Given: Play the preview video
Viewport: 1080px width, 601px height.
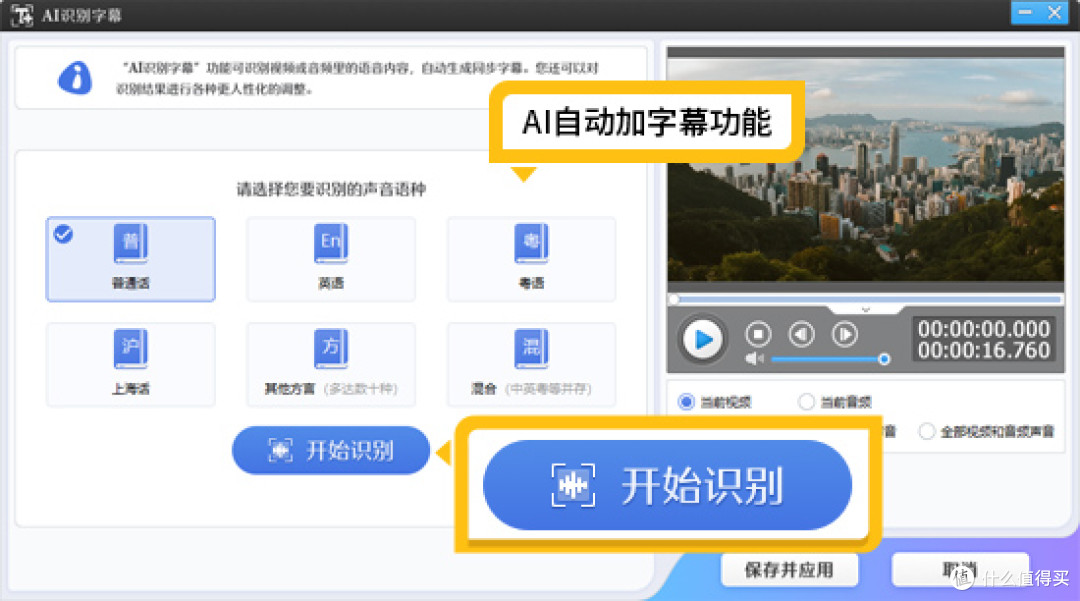Looking at the screenshot, I should tap(703, 339).
